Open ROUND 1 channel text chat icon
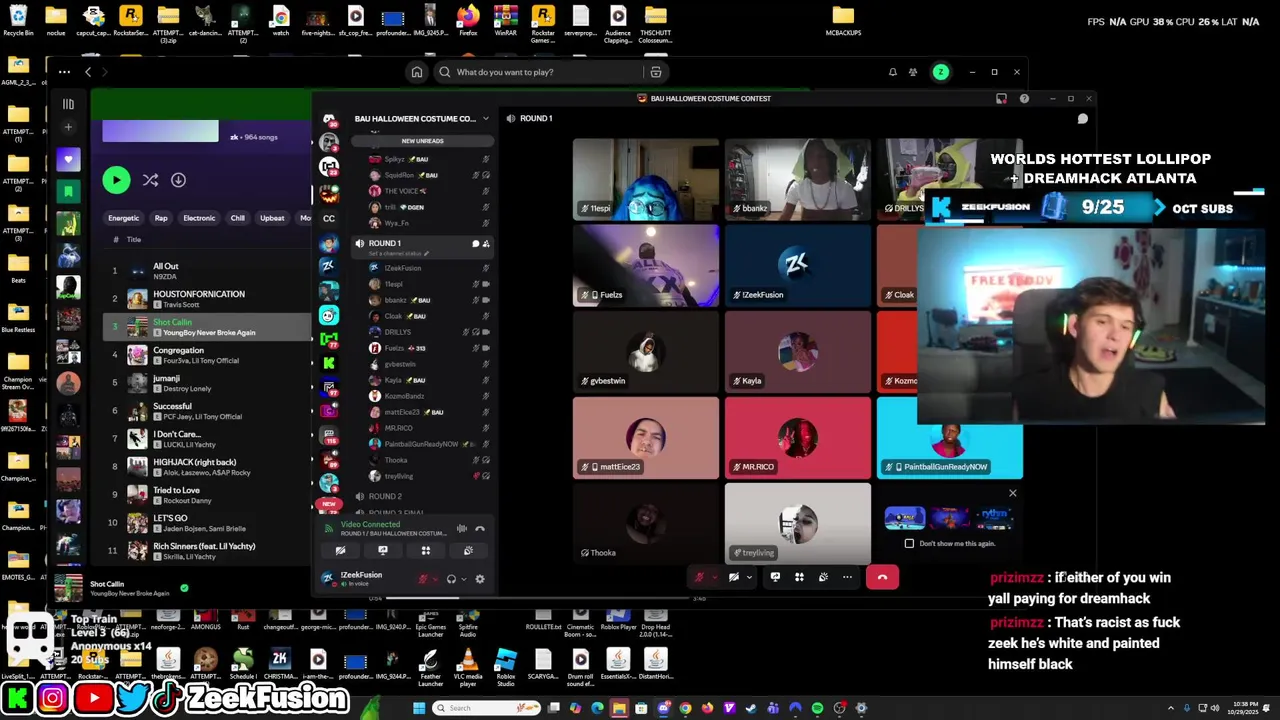The width and height of the screenshot is (1280, 720). (x=475, y=243)
